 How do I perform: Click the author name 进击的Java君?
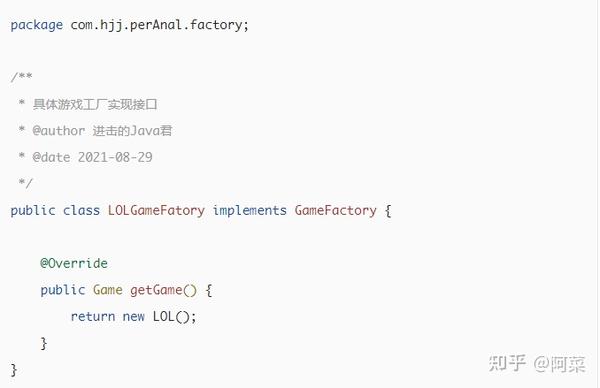point(132,131)
